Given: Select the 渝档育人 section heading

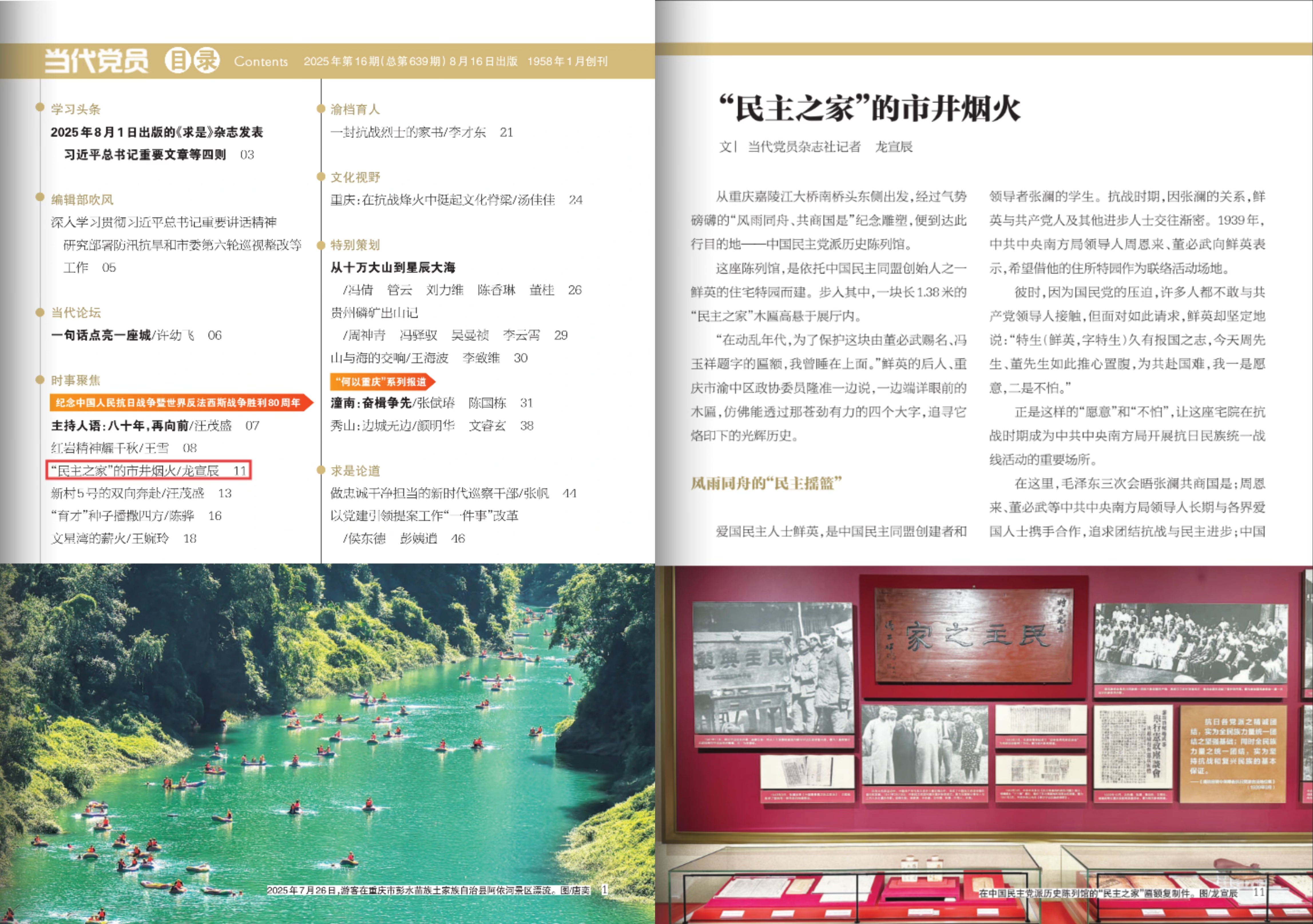Looking at the screenshot, I should [354, 109].
